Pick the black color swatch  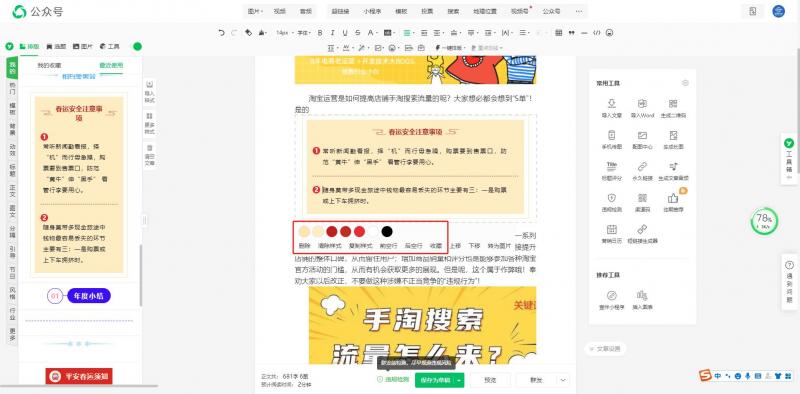click(x=387, y=232)
